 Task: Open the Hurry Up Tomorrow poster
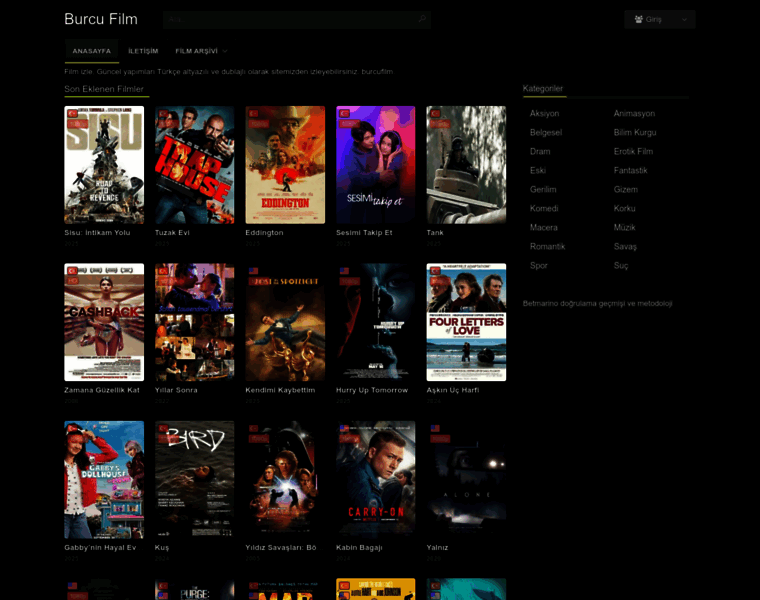tap(376, 322)
